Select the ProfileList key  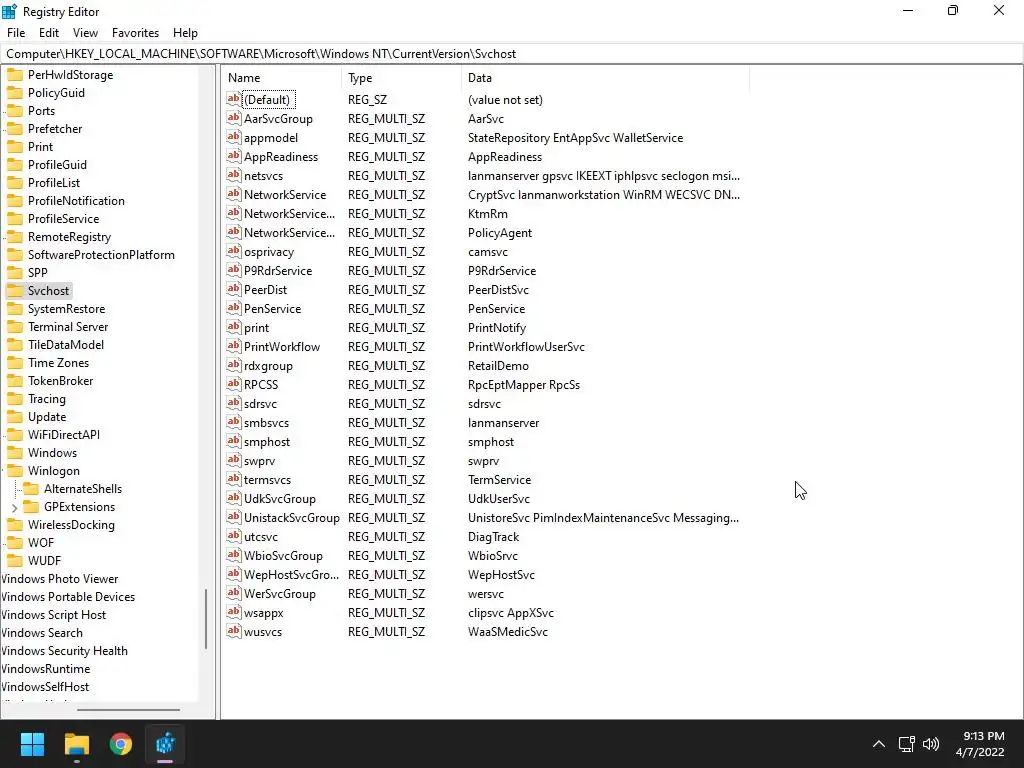tap(54, 183)
